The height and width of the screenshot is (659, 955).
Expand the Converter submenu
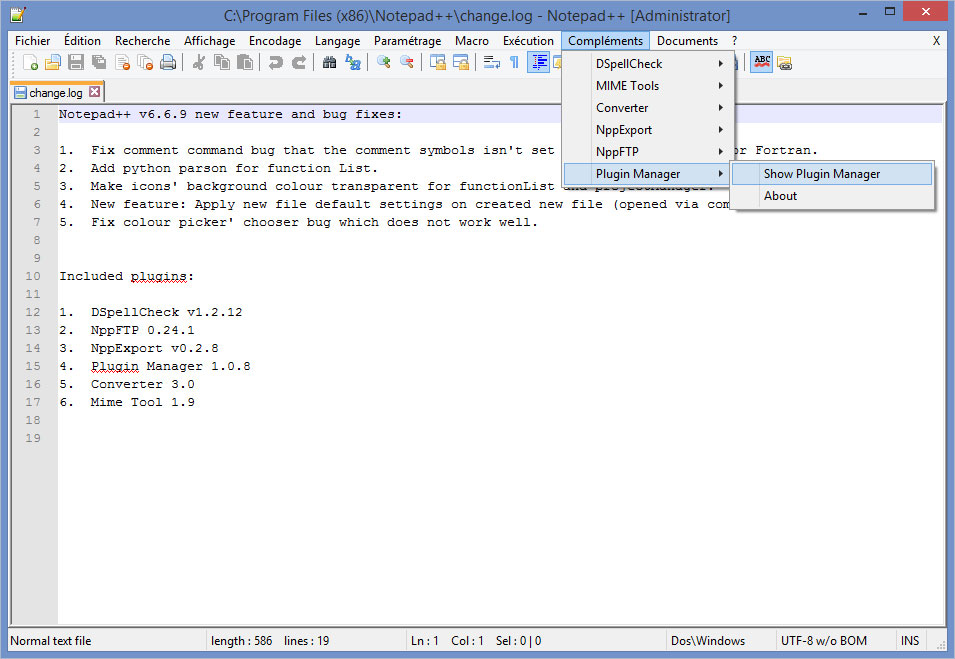coord(648,108)
